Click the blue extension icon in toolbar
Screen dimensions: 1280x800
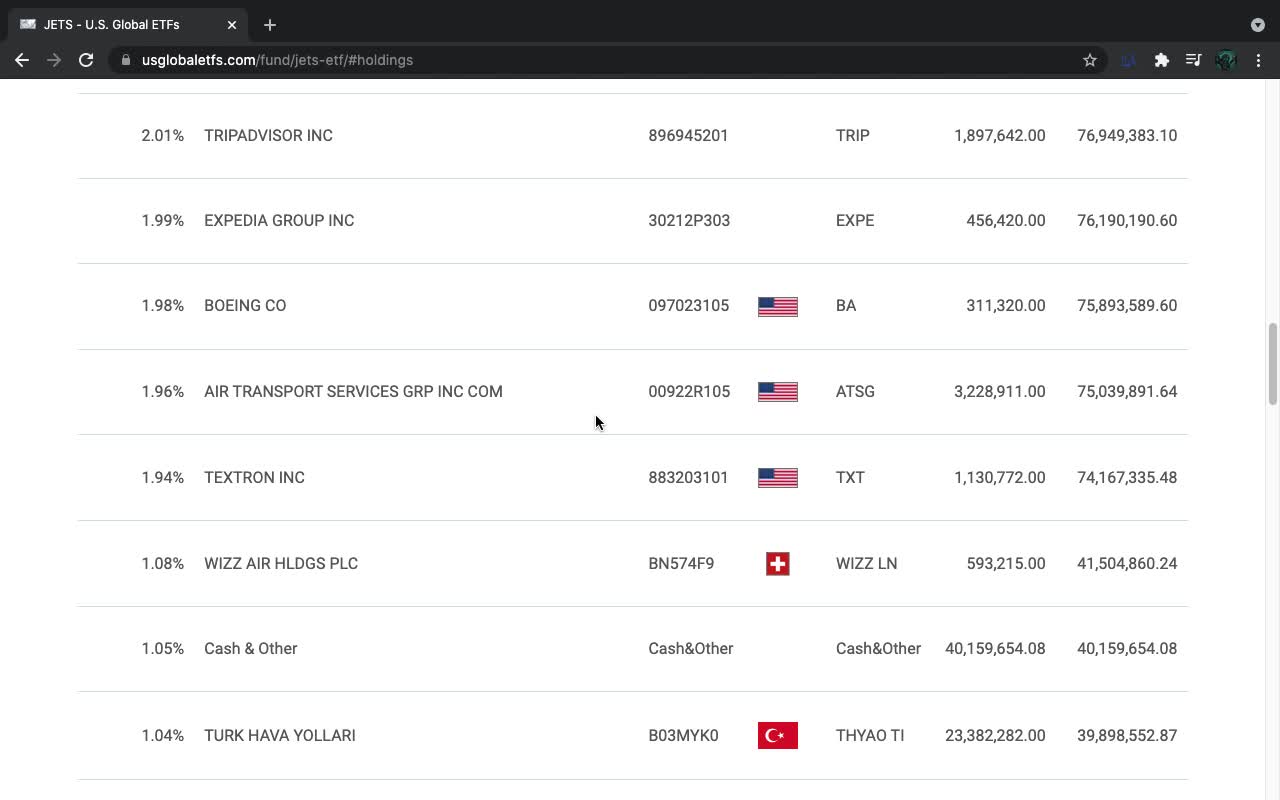click(1128, 60)
